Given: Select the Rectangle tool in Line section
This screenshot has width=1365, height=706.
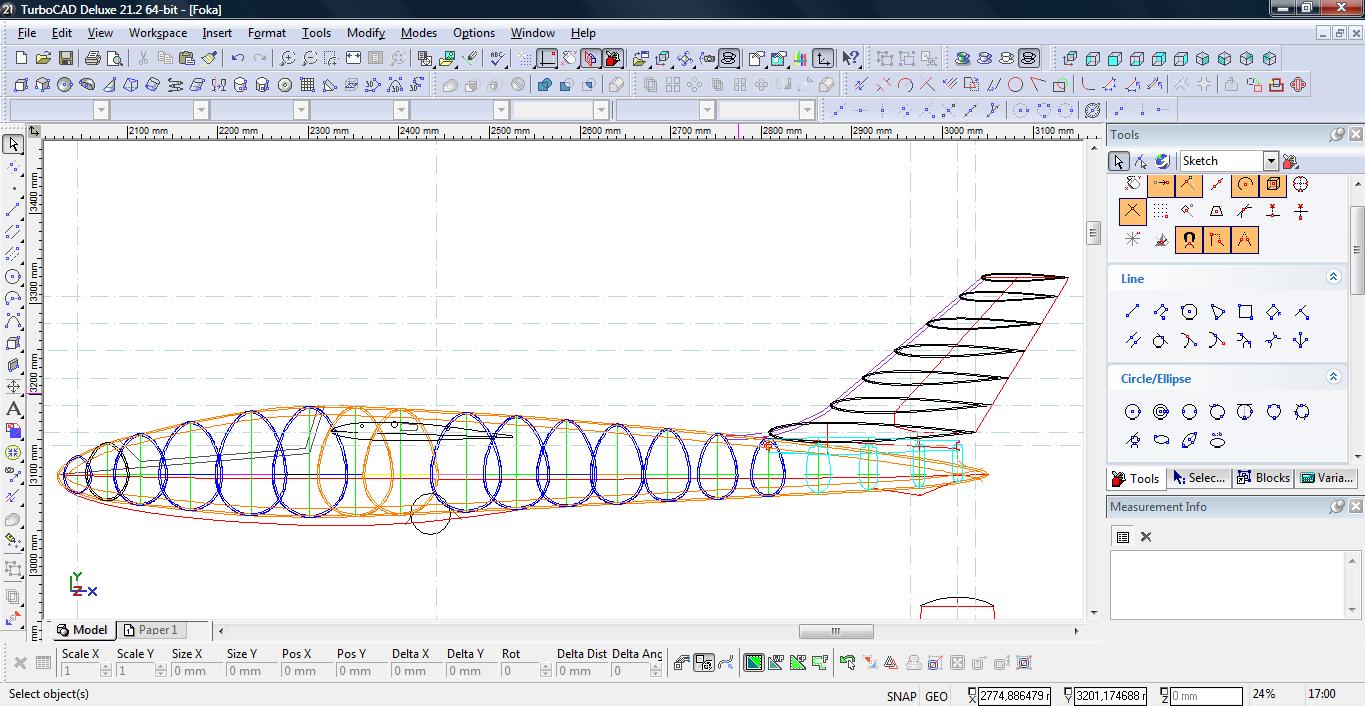Looking at the screenshot, I should tap(1245, 312).
